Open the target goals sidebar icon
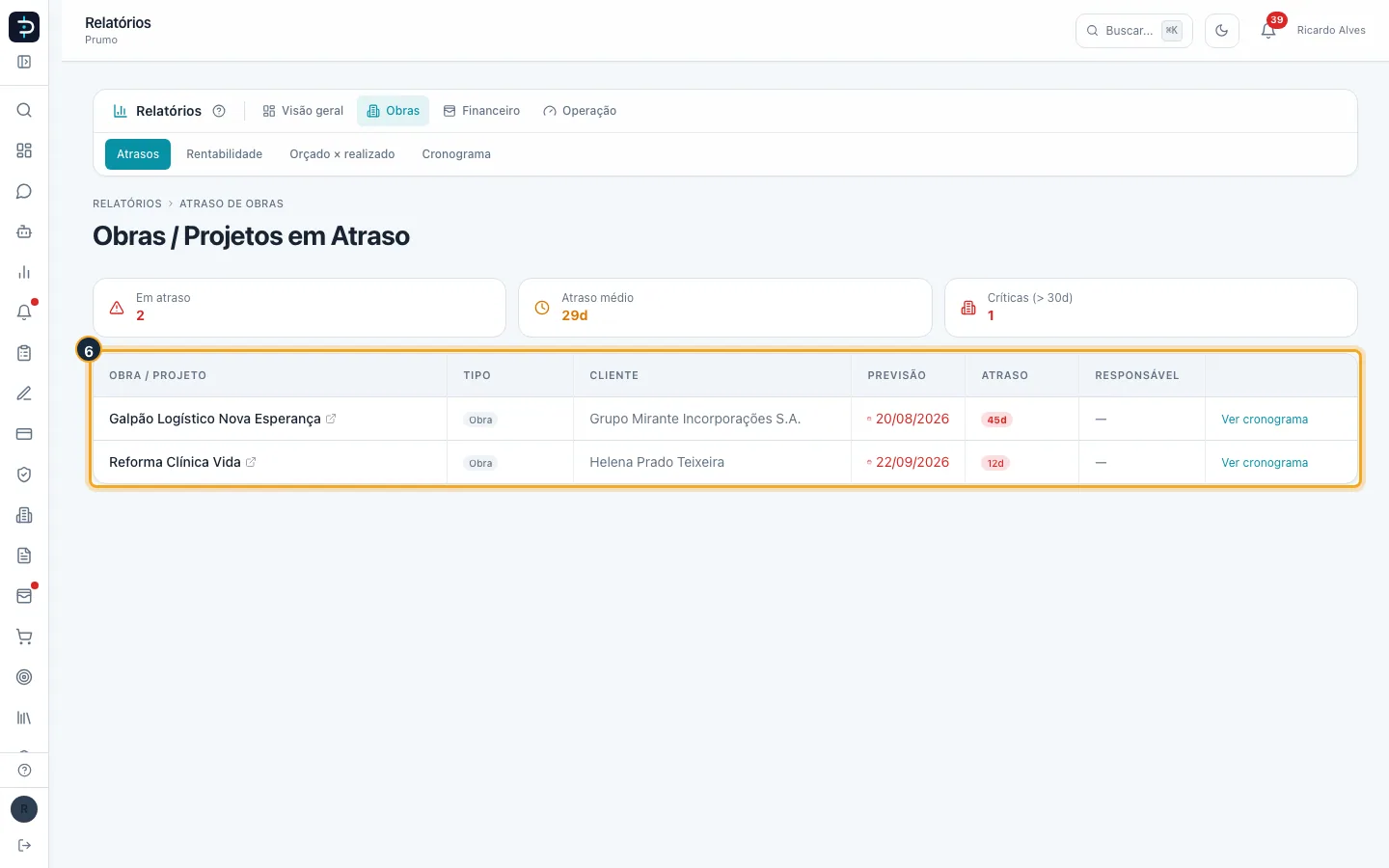This screenshot has height=868, width=1389. click(x=24, y=677)
